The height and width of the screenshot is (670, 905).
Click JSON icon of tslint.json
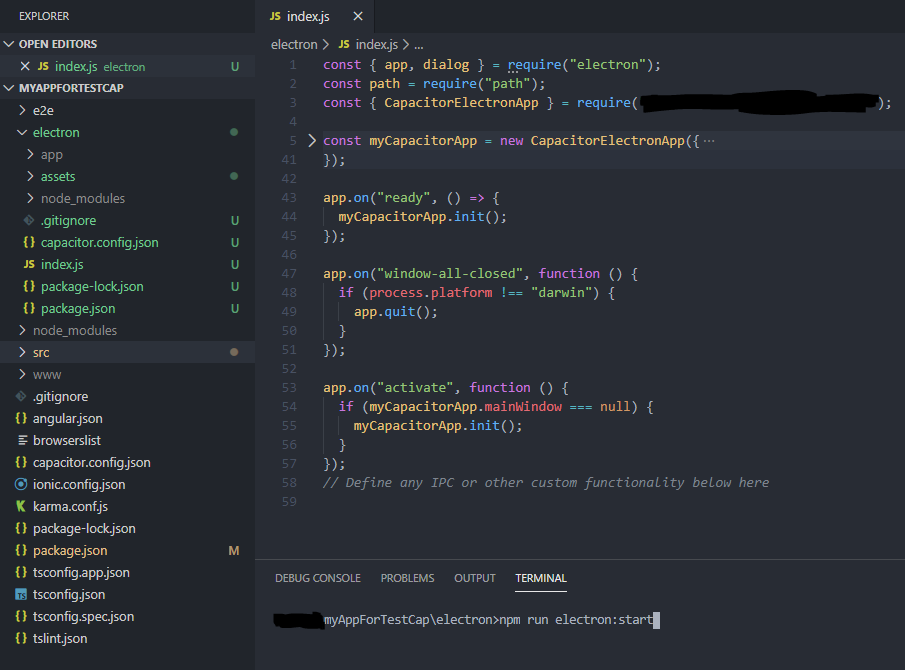click(x=21, y=638)
